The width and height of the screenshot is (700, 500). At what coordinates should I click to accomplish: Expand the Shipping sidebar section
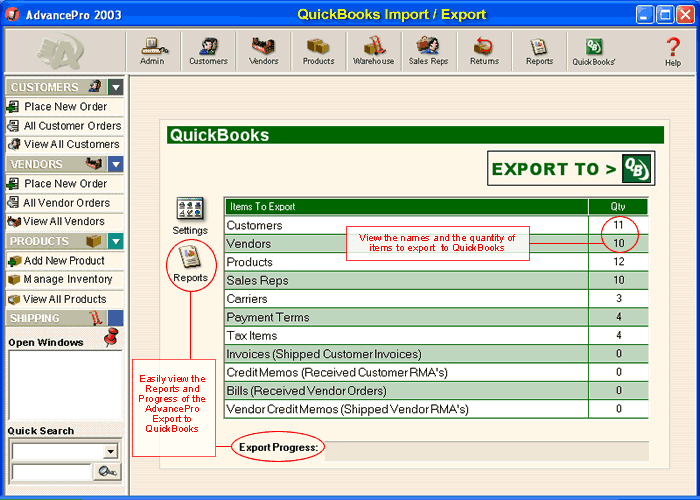pos(116,318)
